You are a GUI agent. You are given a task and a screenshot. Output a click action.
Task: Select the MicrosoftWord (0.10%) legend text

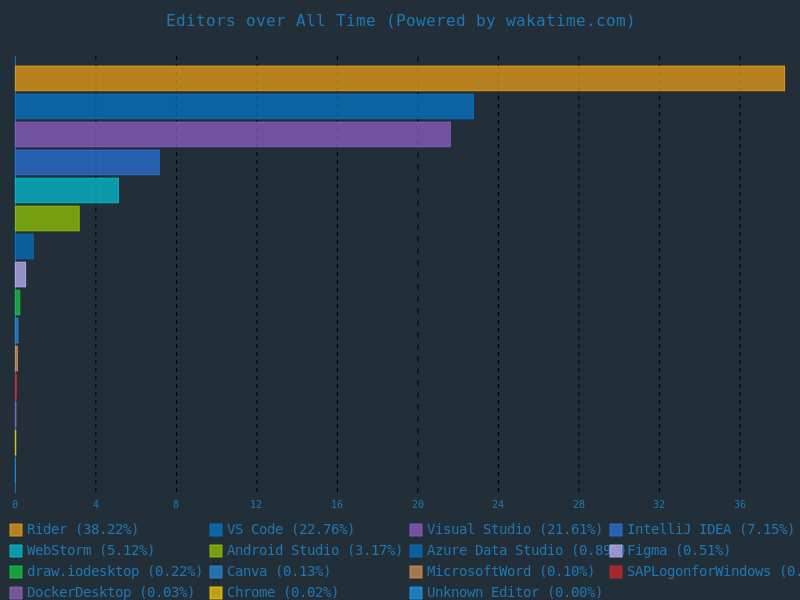pyautogui.click(x=510, y=572)
